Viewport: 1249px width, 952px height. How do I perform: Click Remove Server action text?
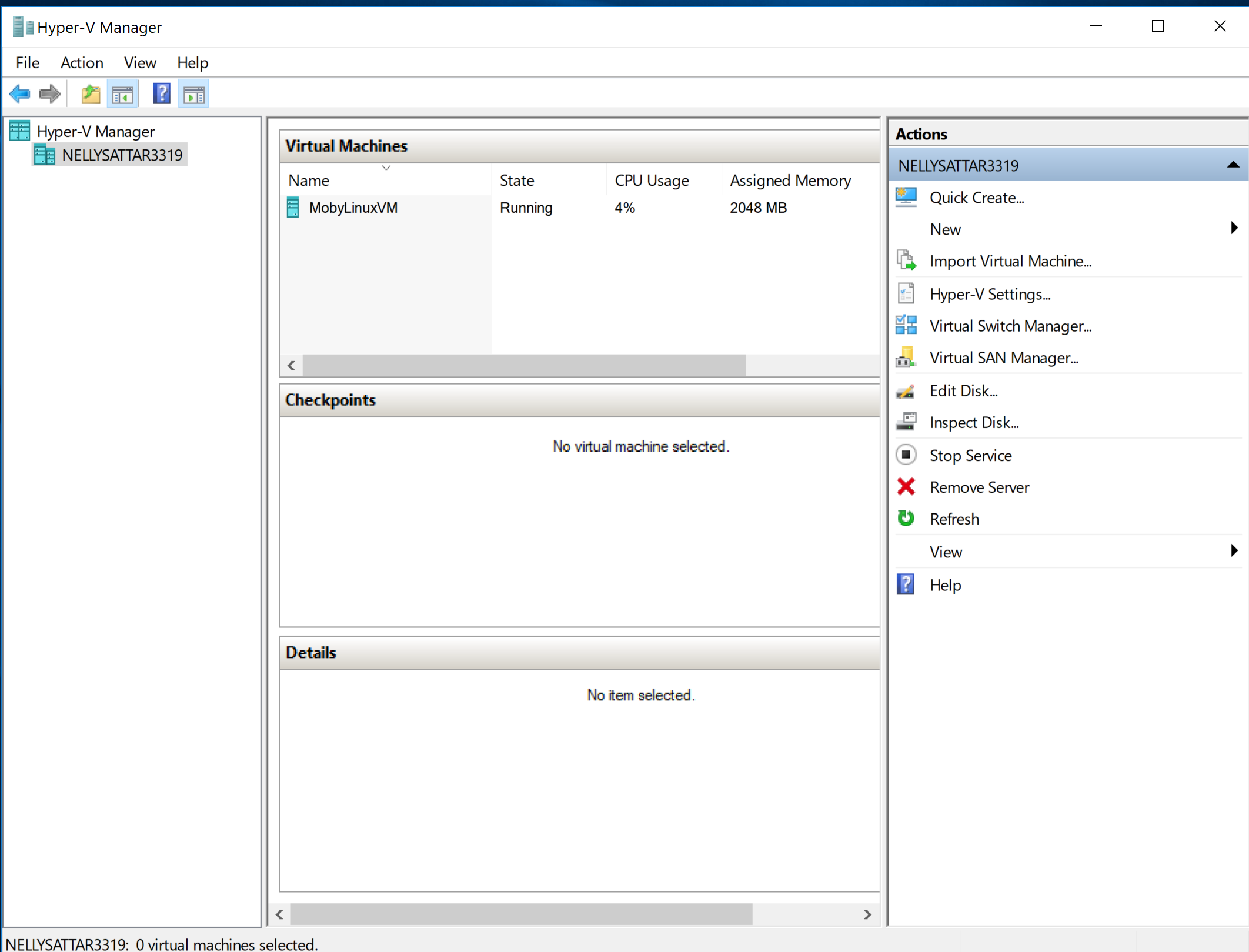pos(979,487)
